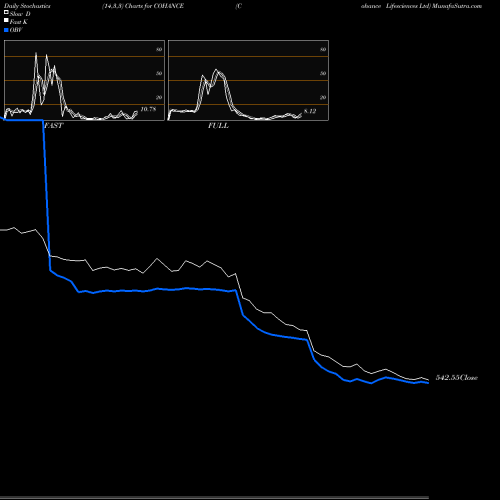Viewport: 500px width, 500px height.
Task: Click the Slow D legend text
Action: coord(20,14)
